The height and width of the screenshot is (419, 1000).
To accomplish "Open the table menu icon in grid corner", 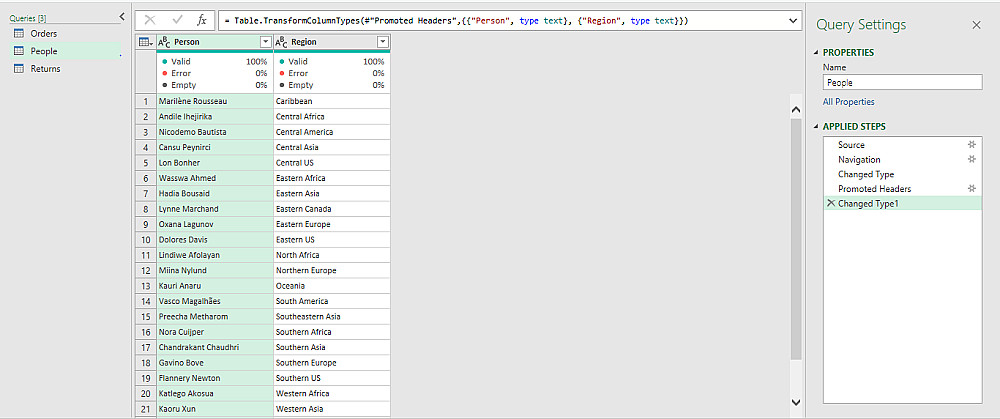I will [x=145, y=42].
